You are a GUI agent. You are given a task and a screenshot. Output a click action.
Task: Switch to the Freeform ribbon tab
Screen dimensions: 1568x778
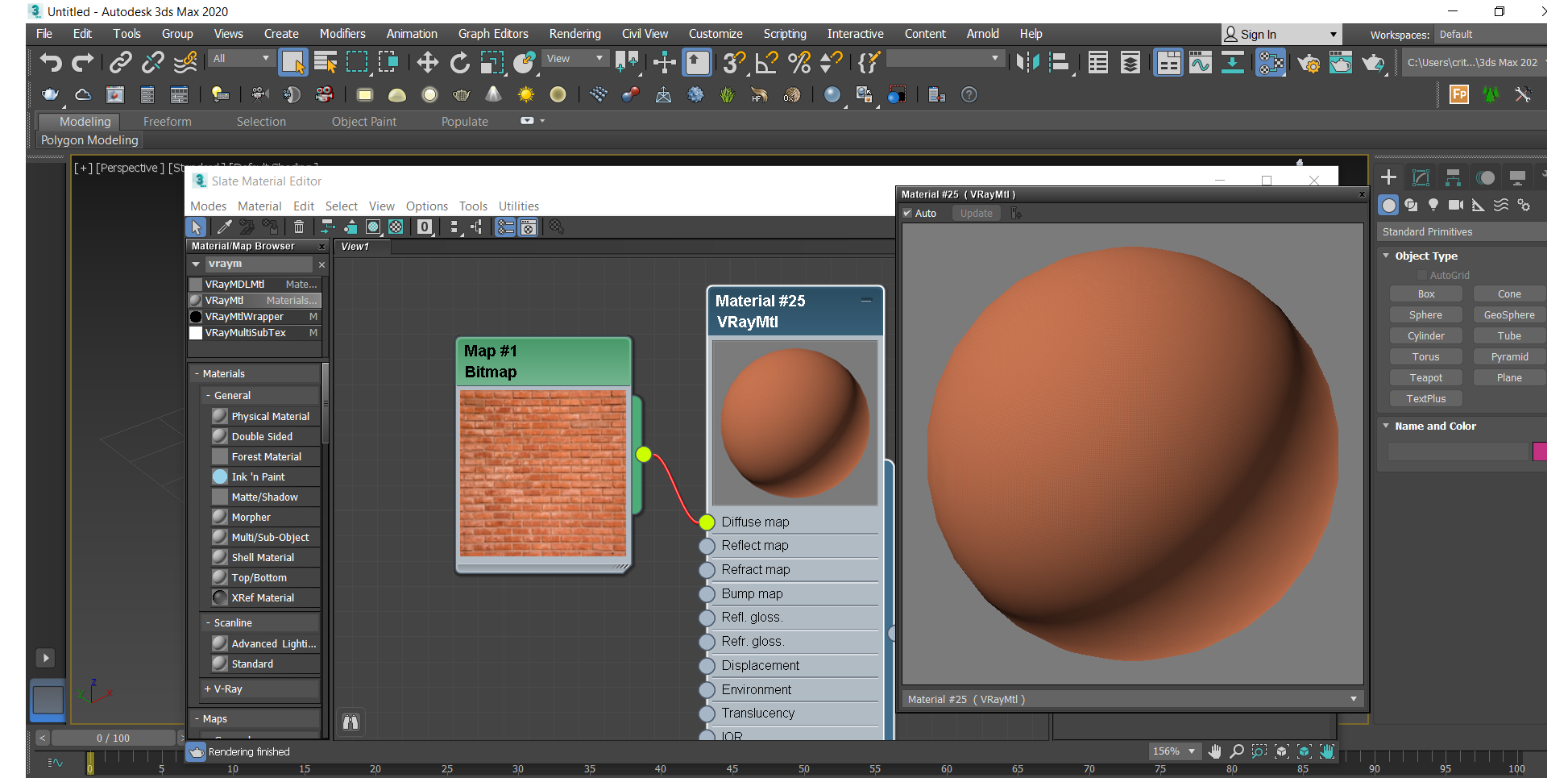tap(167, 122)
